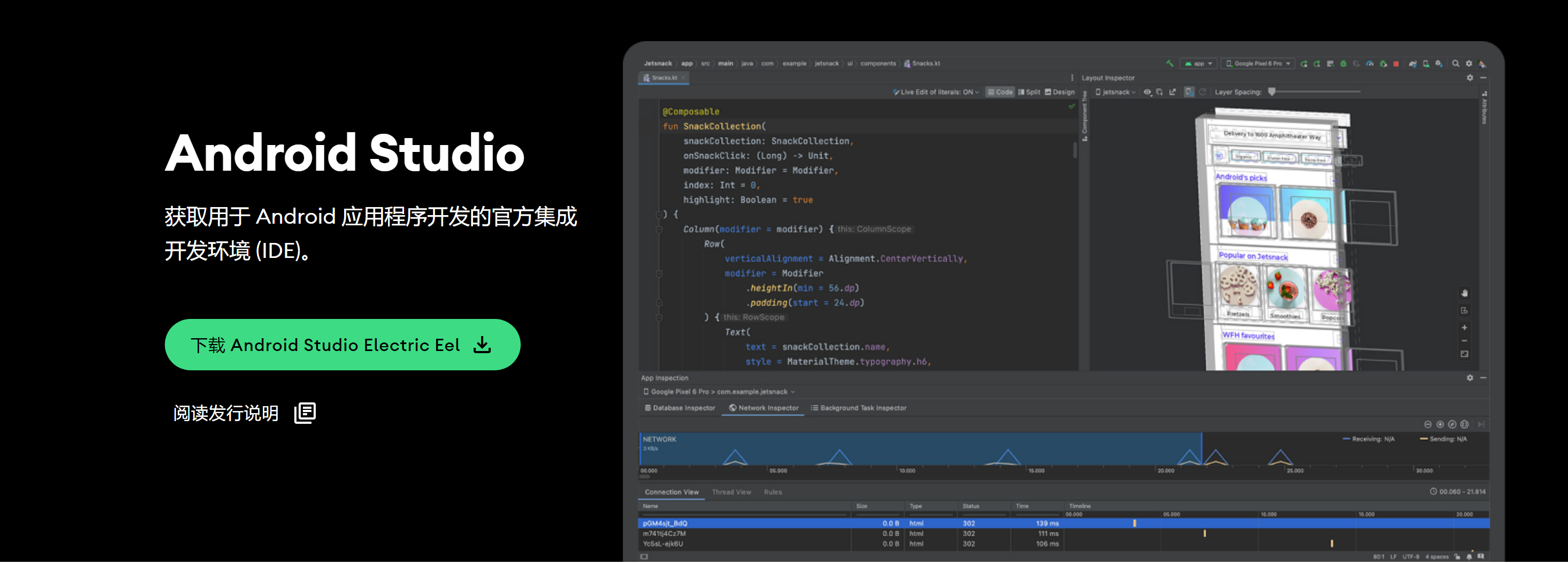Viewport: 1568px width, 564px height.
Task: Open the Profiler gauge icon in toolbar
Action: 1369,64
